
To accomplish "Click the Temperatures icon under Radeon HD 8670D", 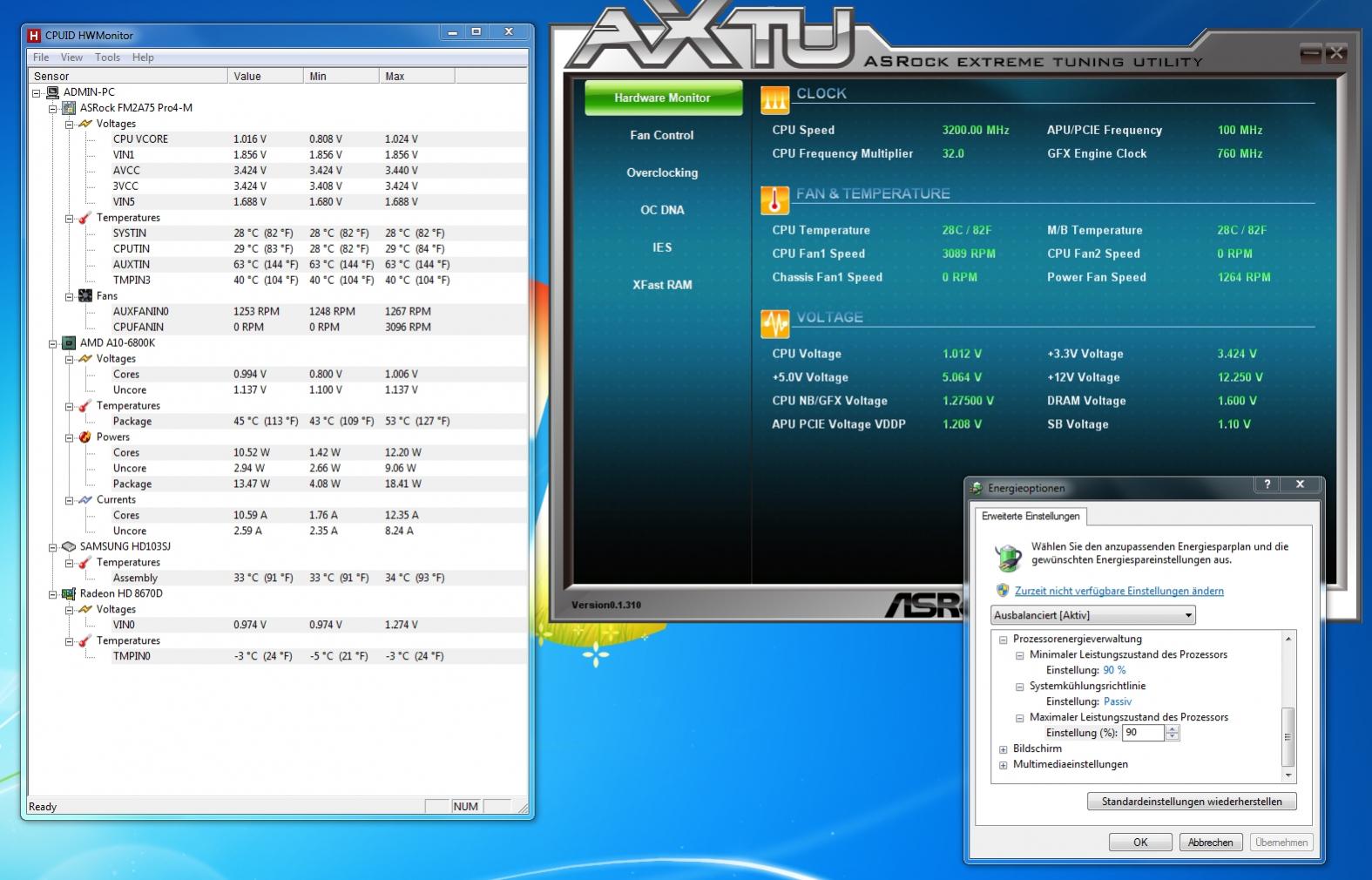I will pos(85,641).
